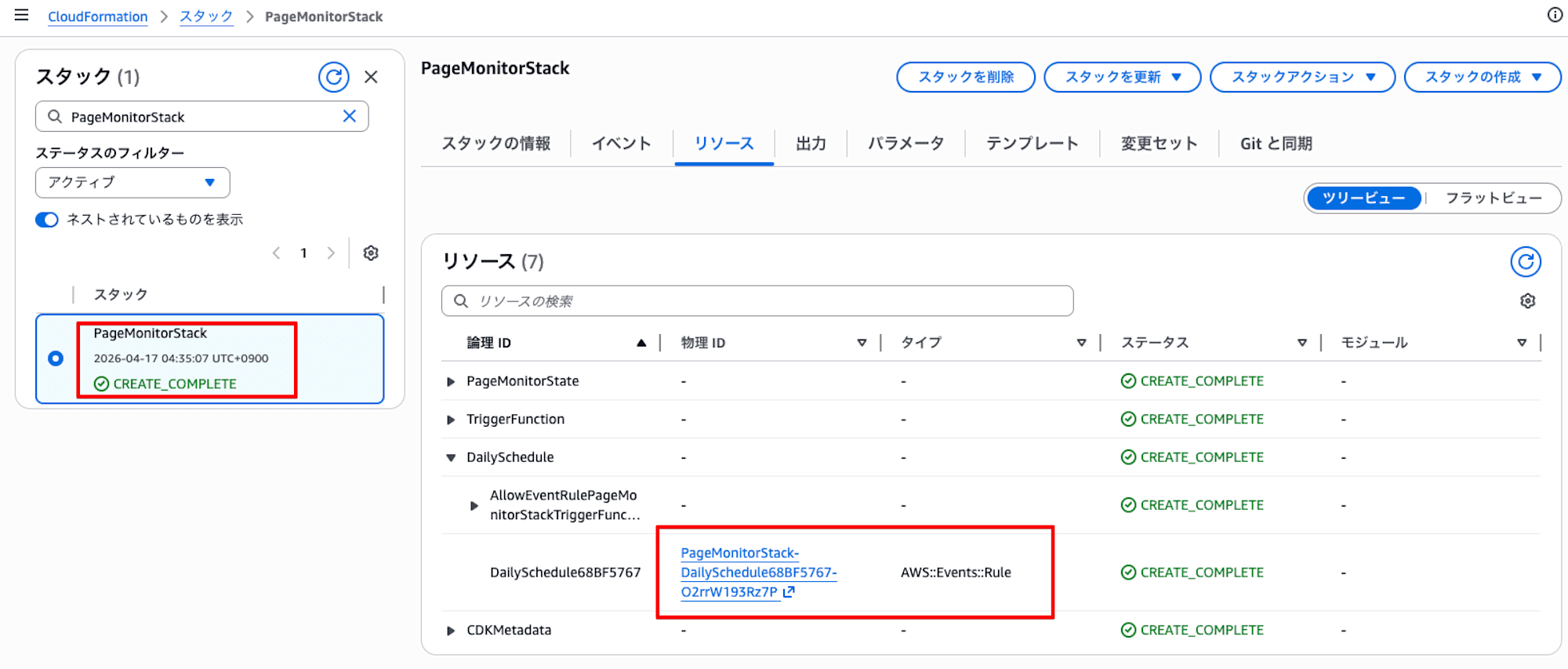Collapse the DailySchedule resource tree
1568x669 pixels.
point(451,458)
